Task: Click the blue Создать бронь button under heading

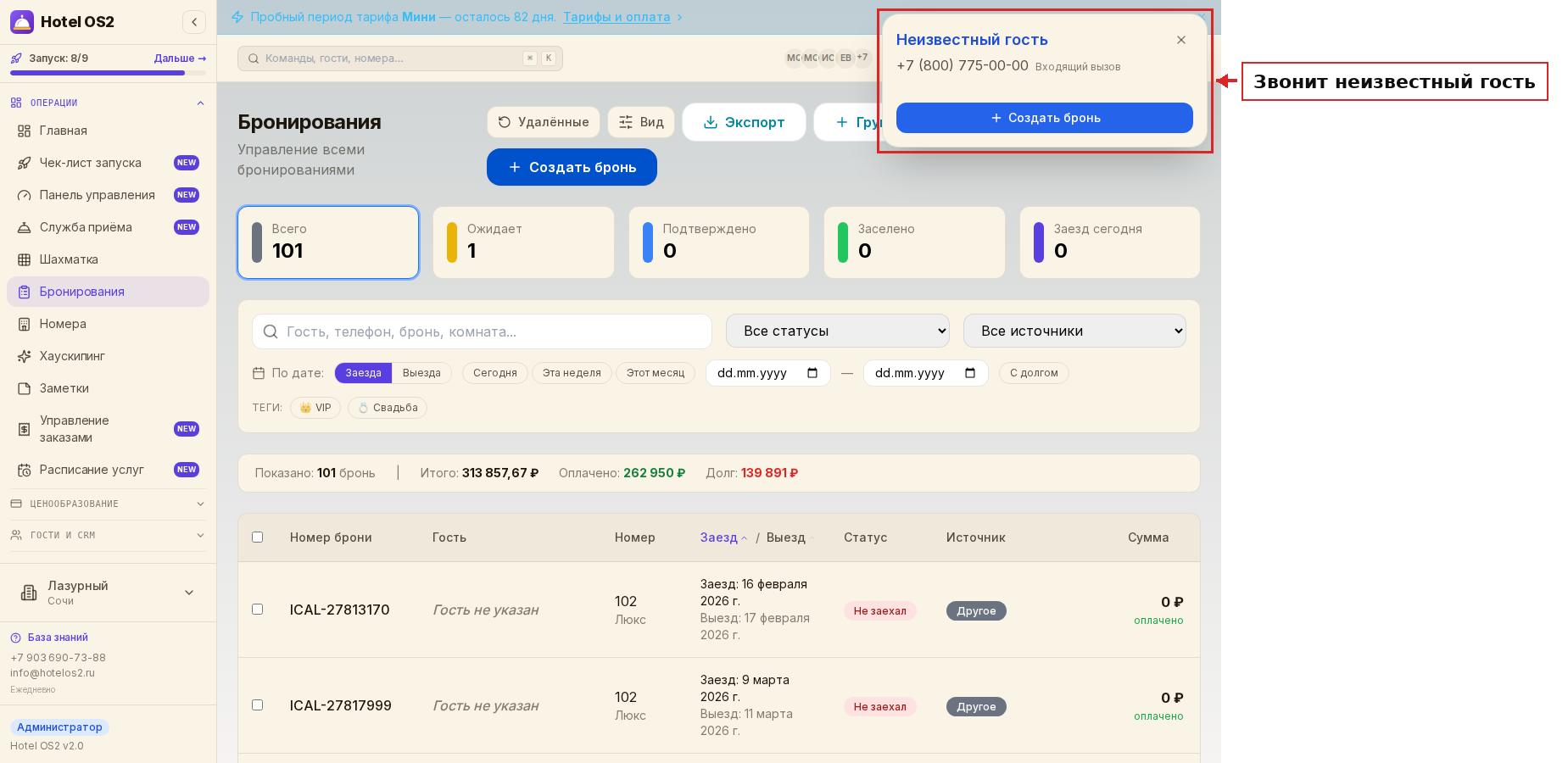Action: (x=572, y=167)
